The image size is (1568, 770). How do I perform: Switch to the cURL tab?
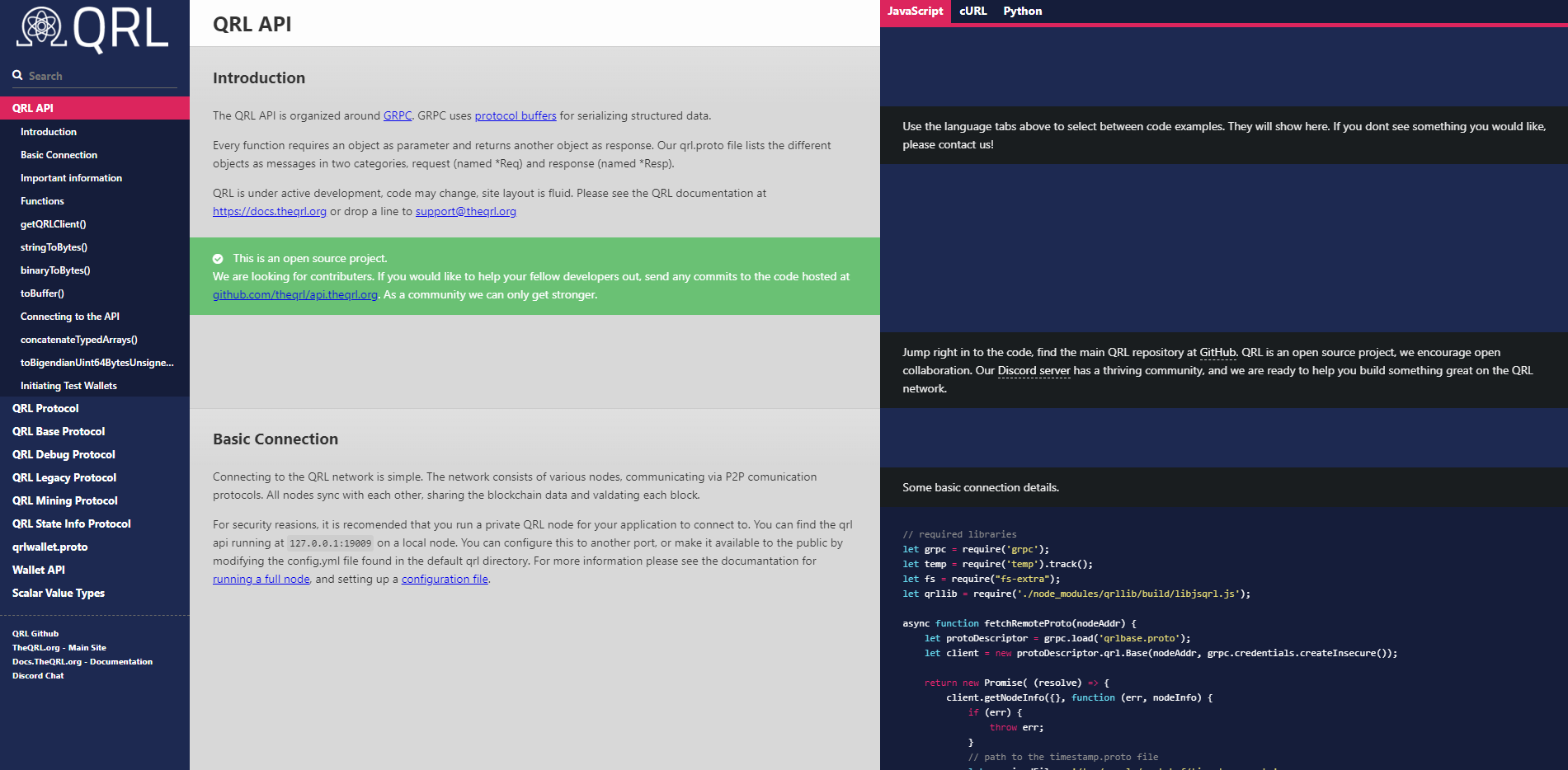click(x=972, y=12)
